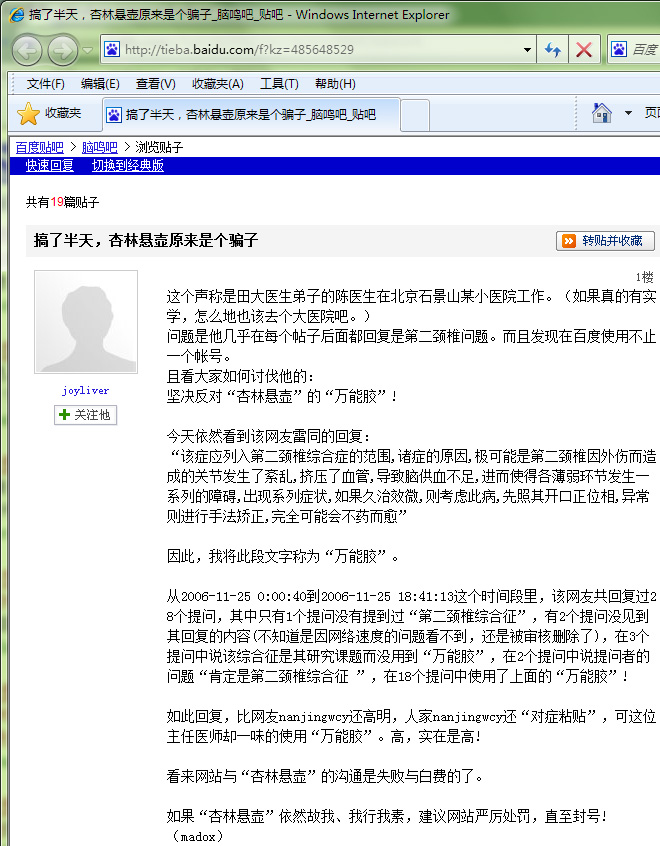Click the 关注他 follow button
Viewport: 660px width, 846px height.
[x=85, y=415]
